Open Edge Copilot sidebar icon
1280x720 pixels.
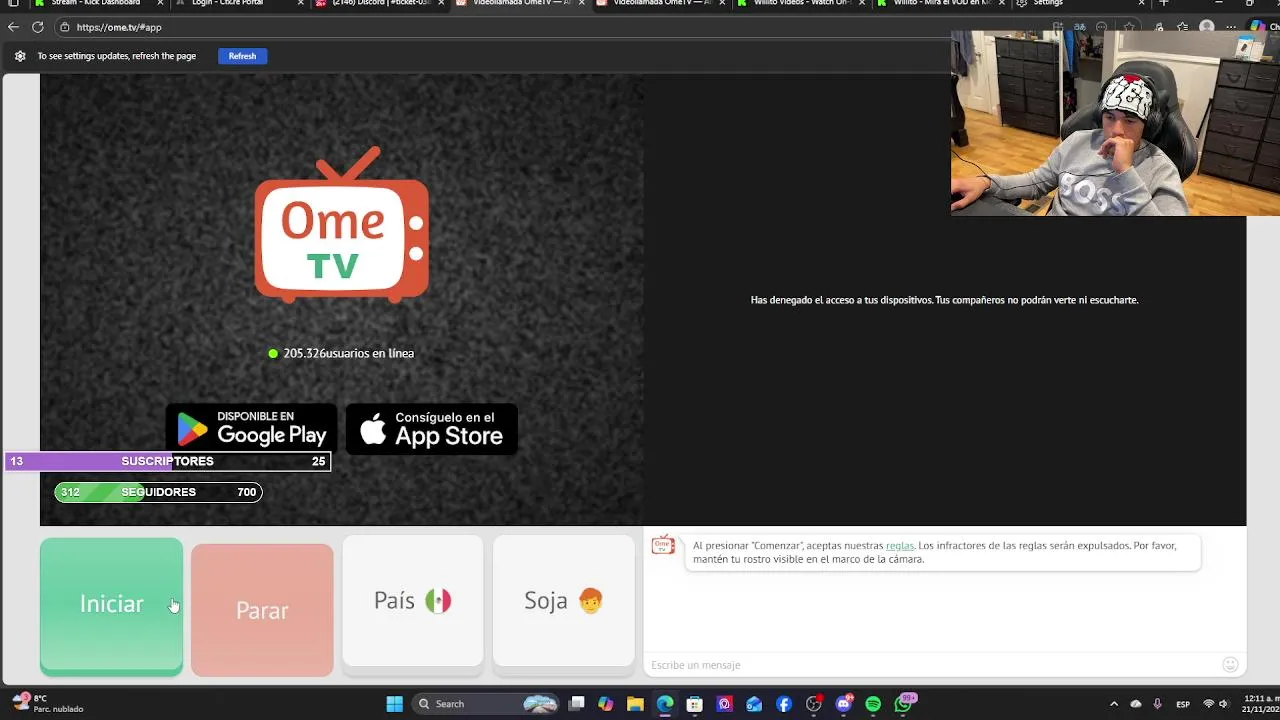coord(1258,27)
